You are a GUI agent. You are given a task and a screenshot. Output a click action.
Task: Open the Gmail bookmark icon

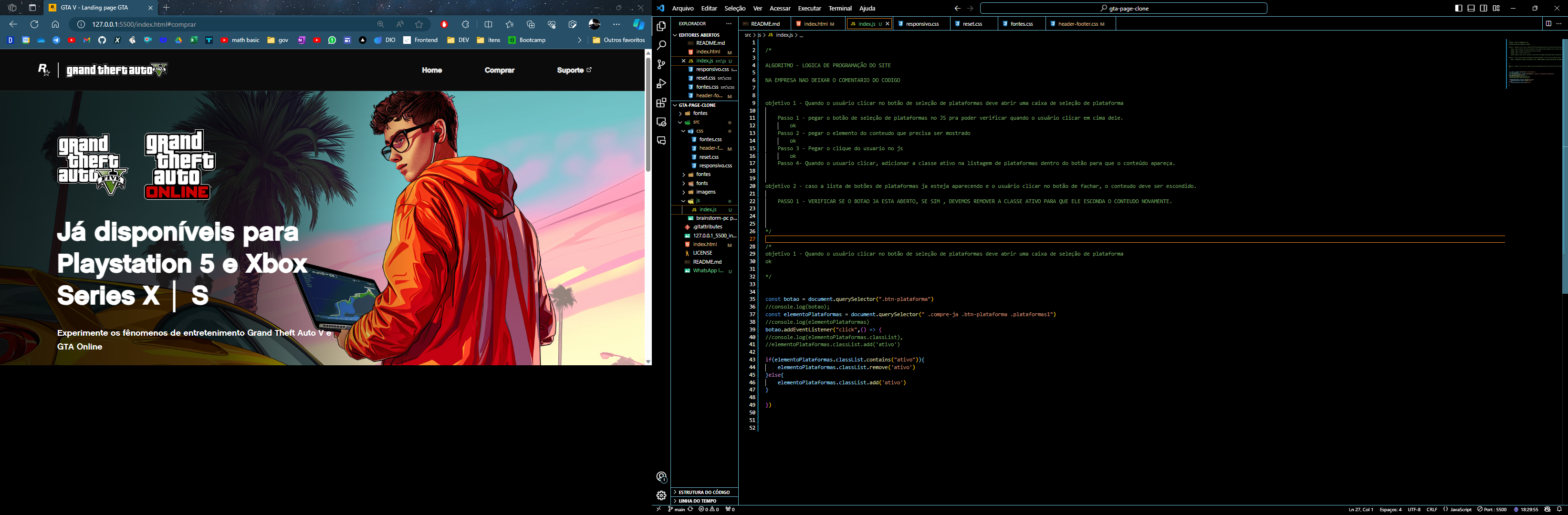tap(86, 40)
